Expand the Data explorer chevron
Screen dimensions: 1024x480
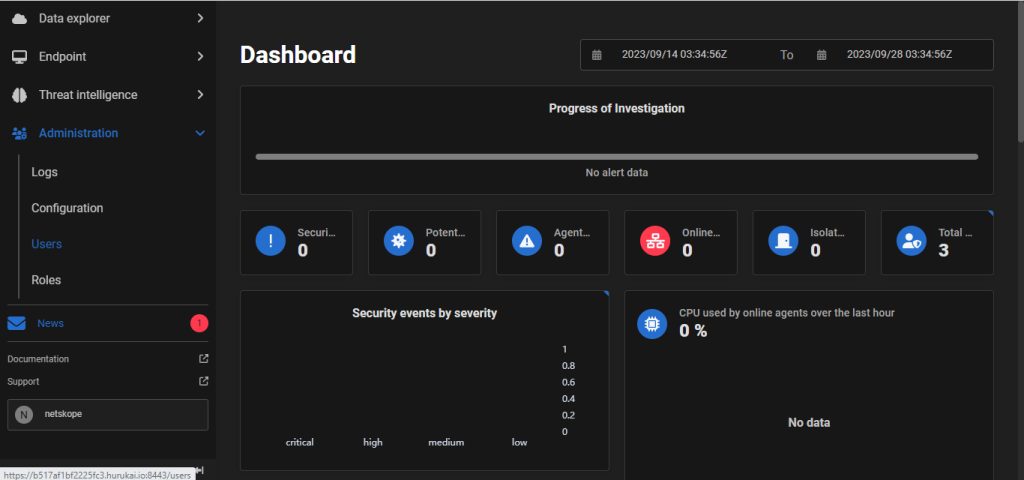click(200, 18)
